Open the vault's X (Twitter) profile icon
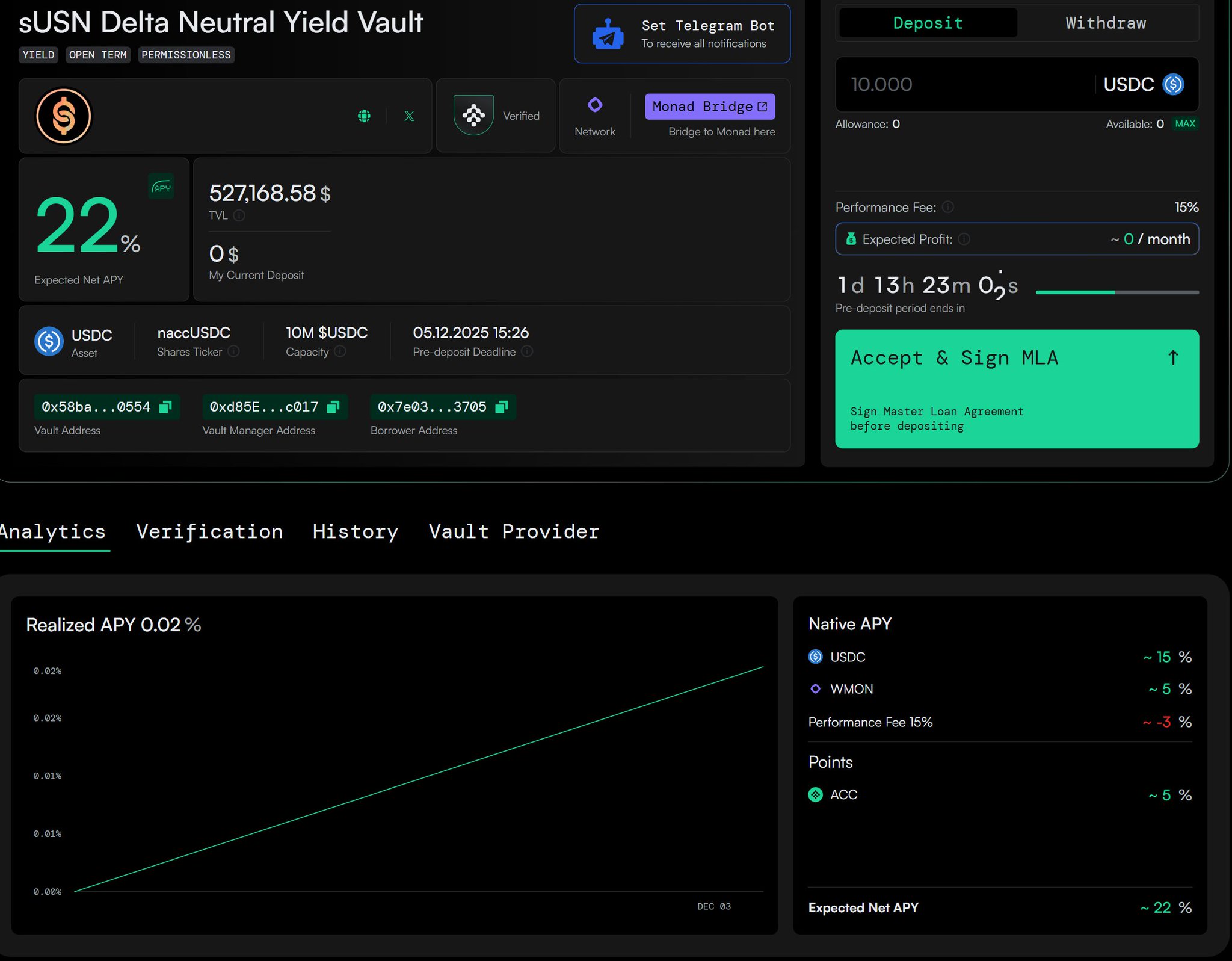Screen dimensions: 1232x961 [x=409, y=116]
